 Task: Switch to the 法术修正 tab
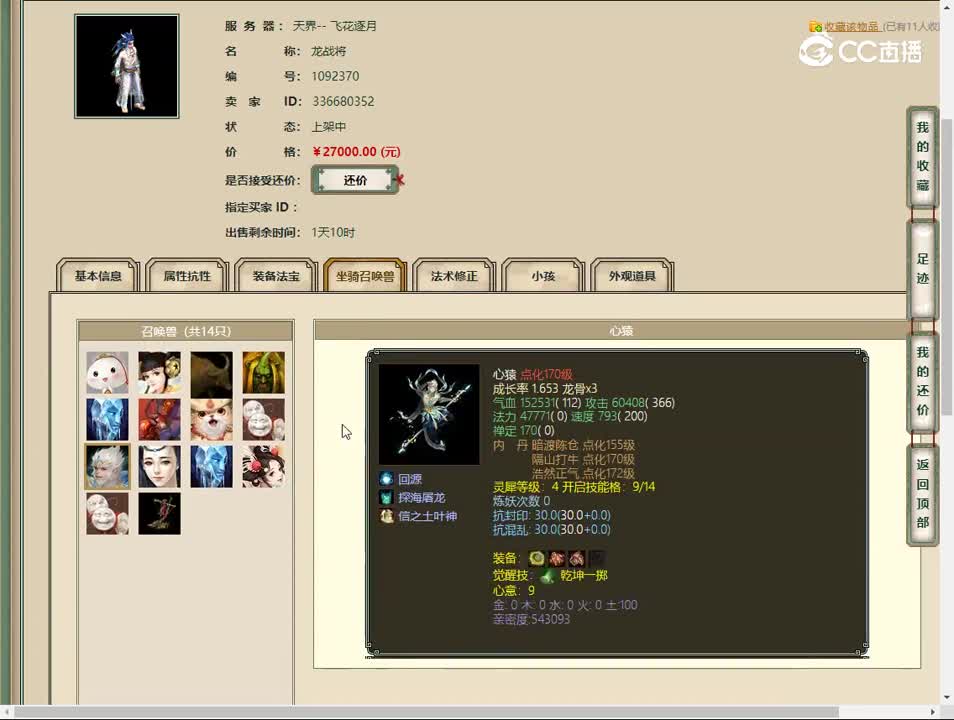[x=454, y=276]
